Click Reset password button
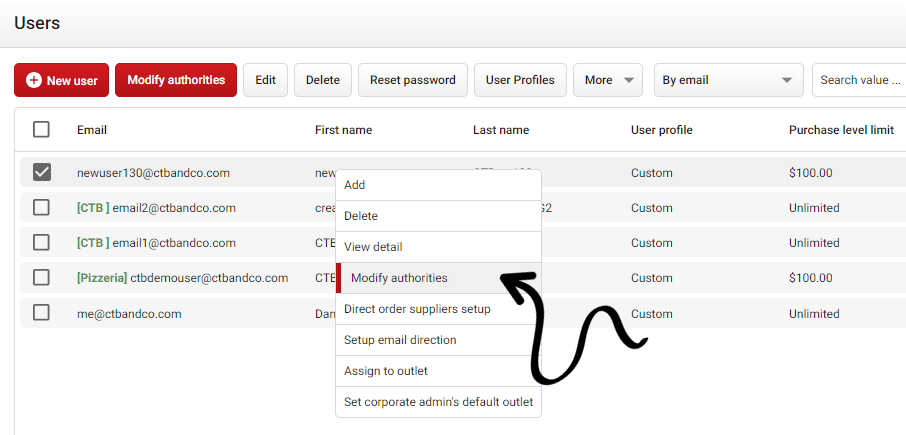906x435 pixels. 412,80
